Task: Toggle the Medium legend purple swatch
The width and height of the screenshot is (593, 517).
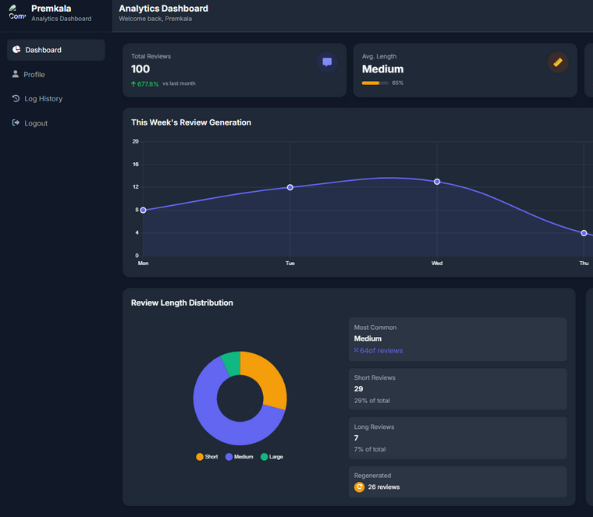Action: tap(229, 457)
